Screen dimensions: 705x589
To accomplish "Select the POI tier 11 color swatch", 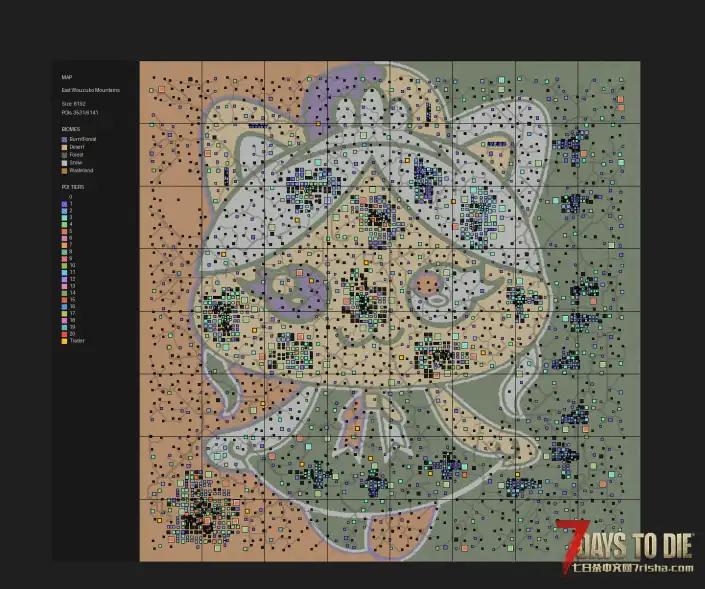I will (x=64, y=272).
